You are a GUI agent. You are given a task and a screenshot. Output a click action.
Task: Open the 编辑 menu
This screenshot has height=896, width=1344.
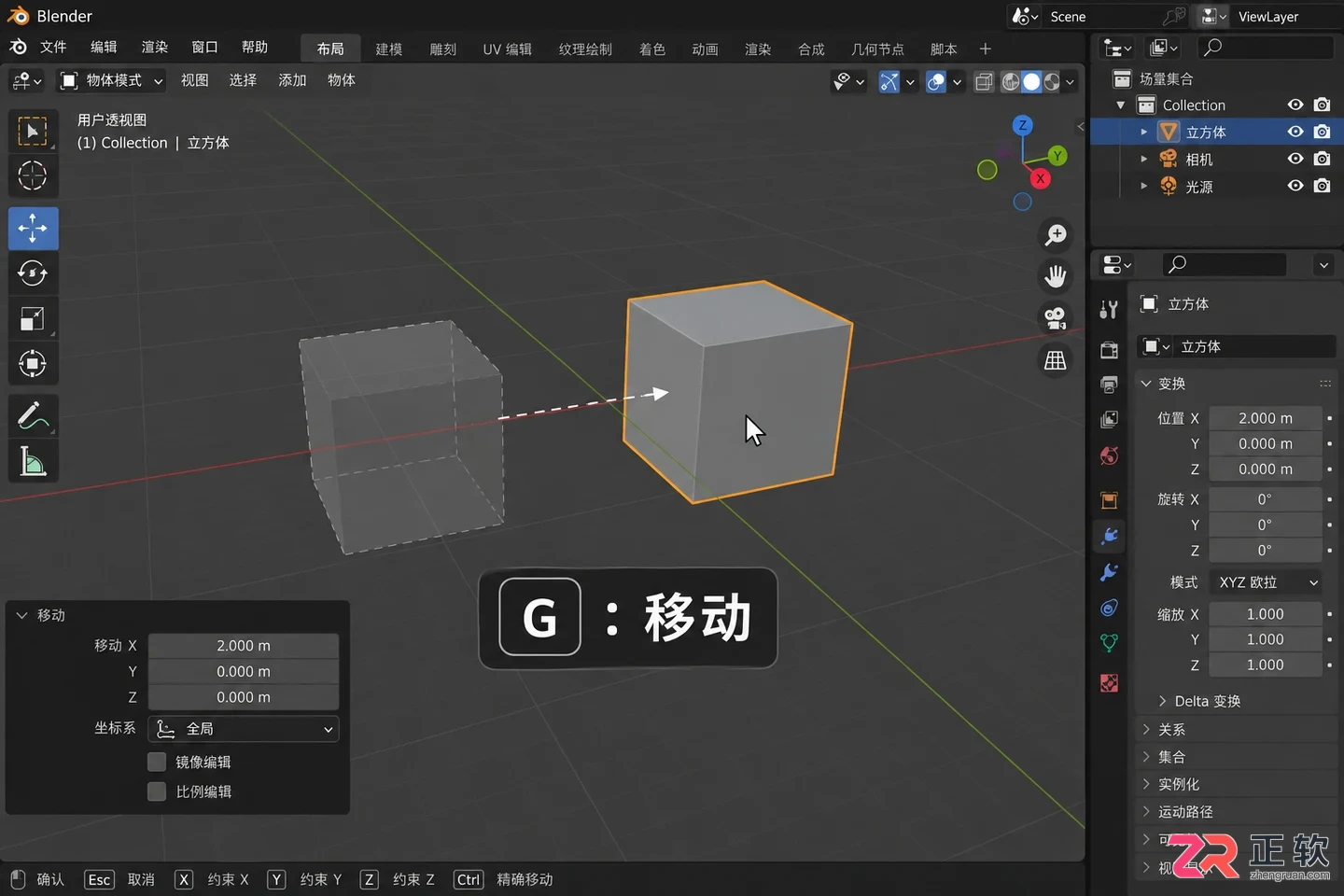[104, 47]
